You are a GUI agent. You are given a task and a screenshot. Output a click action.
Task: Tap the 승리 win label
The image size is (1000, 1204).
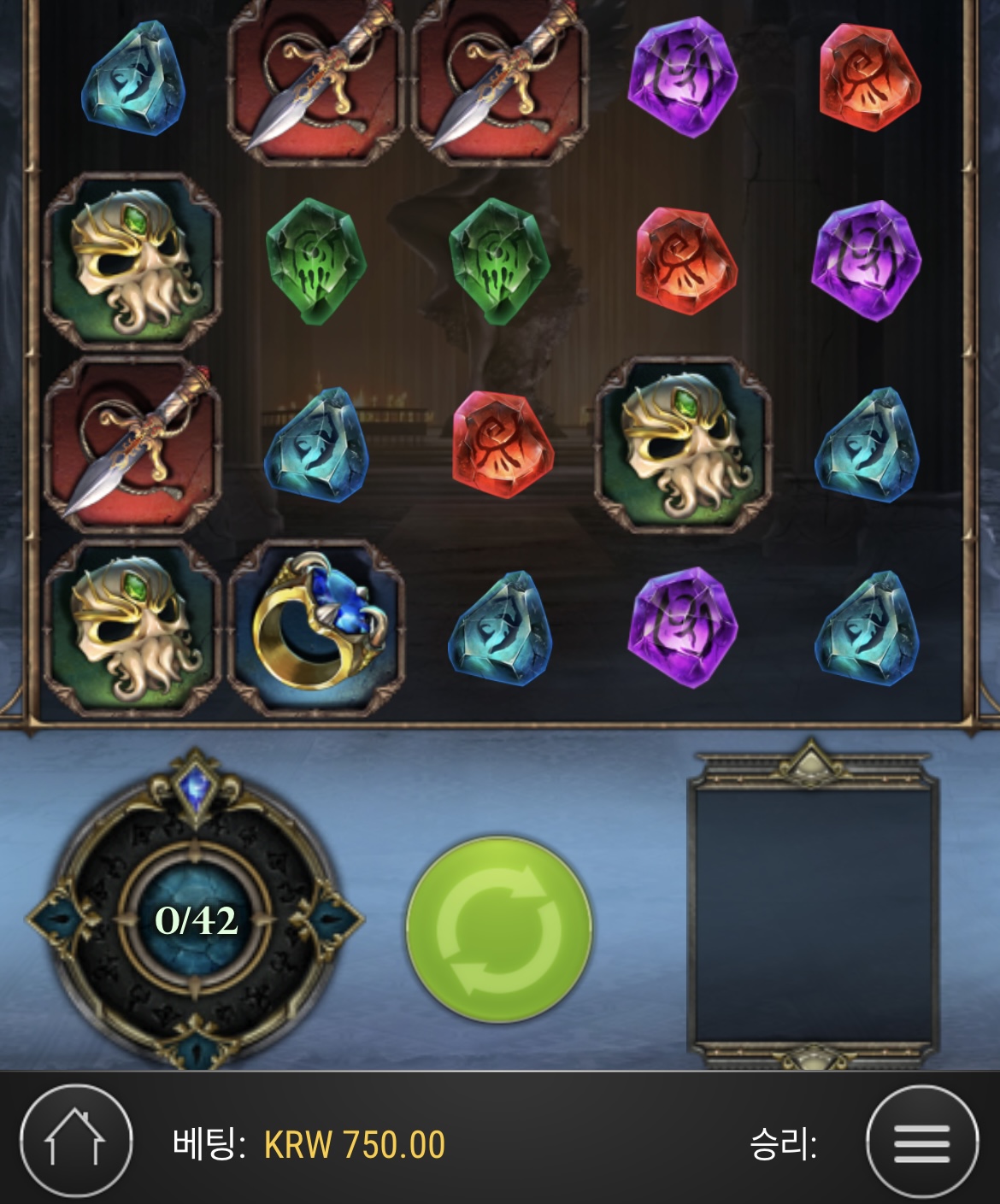tap(783, 1143)
